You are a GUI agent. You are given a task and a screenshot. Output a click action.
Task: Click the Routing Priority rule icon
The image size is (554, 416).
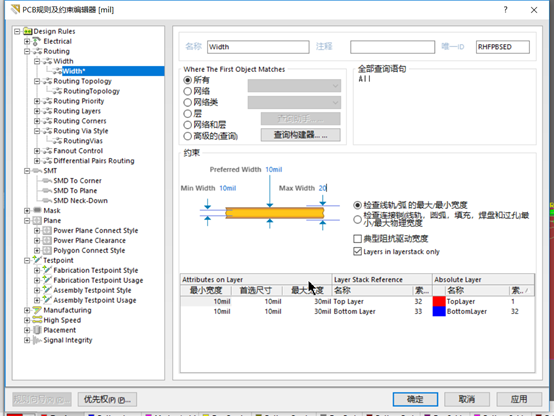[47, 101]
